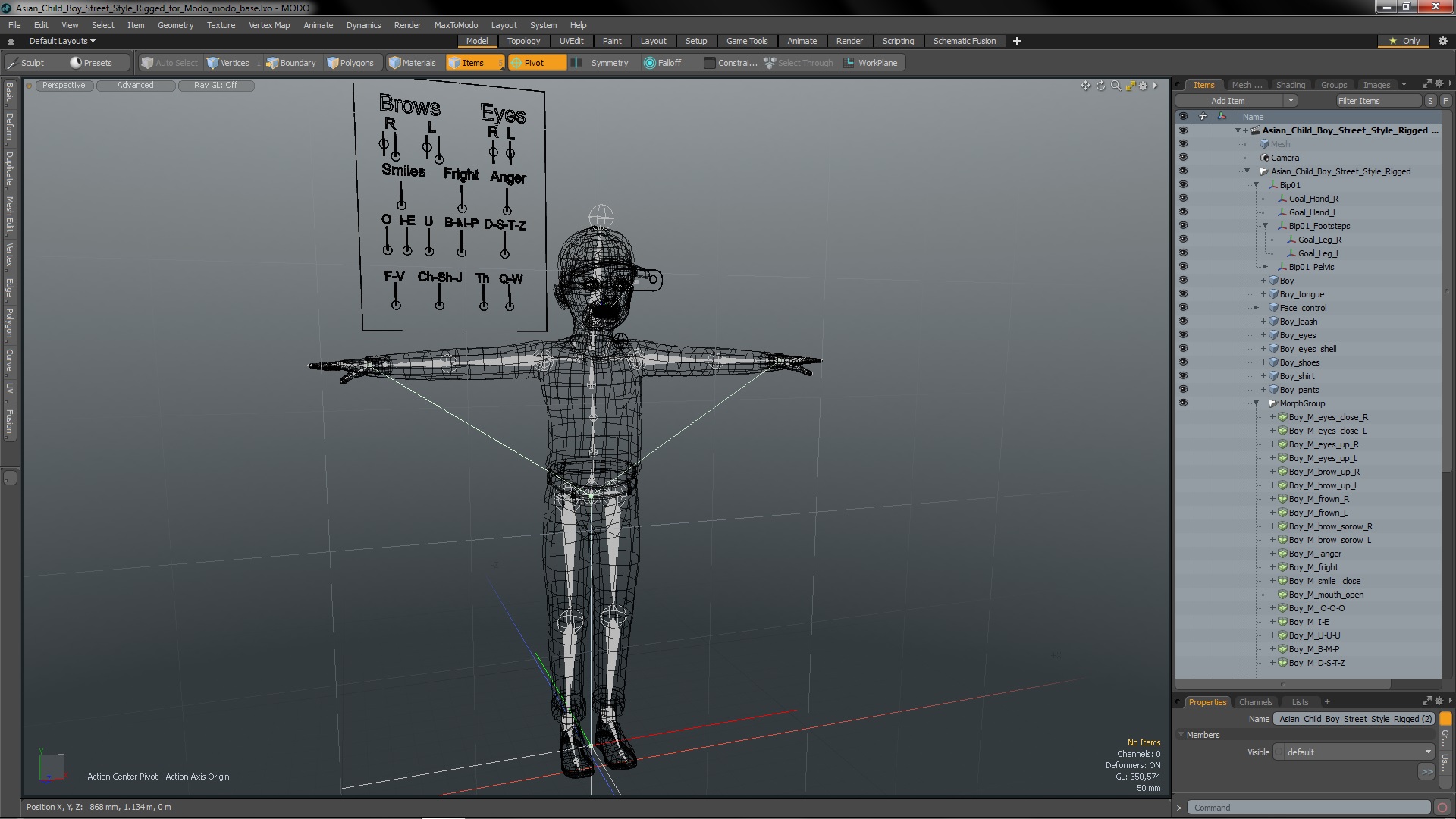Select the Boy_M_anger morph target
1456x819 pixels.
coord(1314,553)
